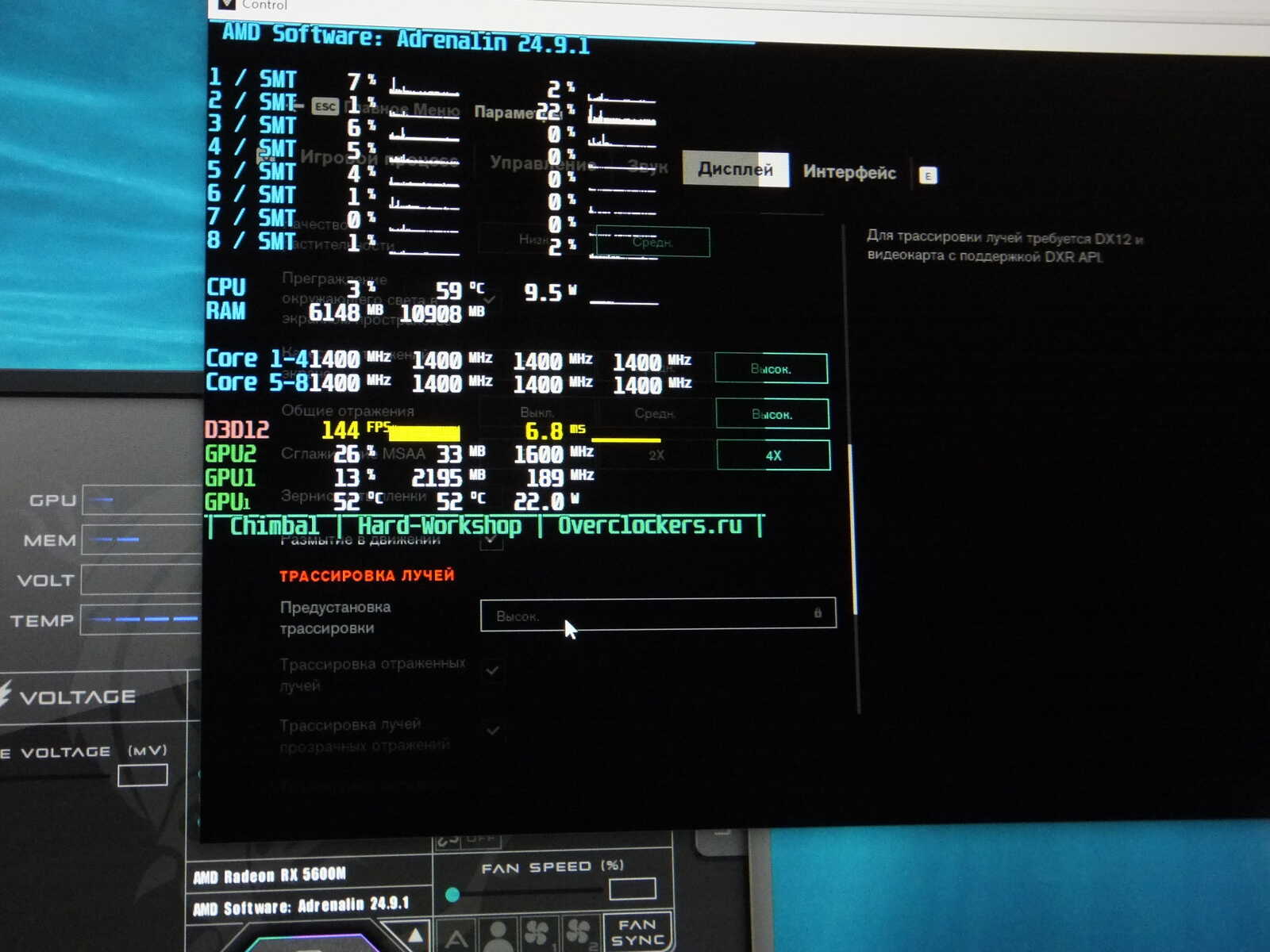Image resolution: width=1270 pixels, height=952 pixels.
Task: Switch to the Дисплей tab
Action: 736,169
